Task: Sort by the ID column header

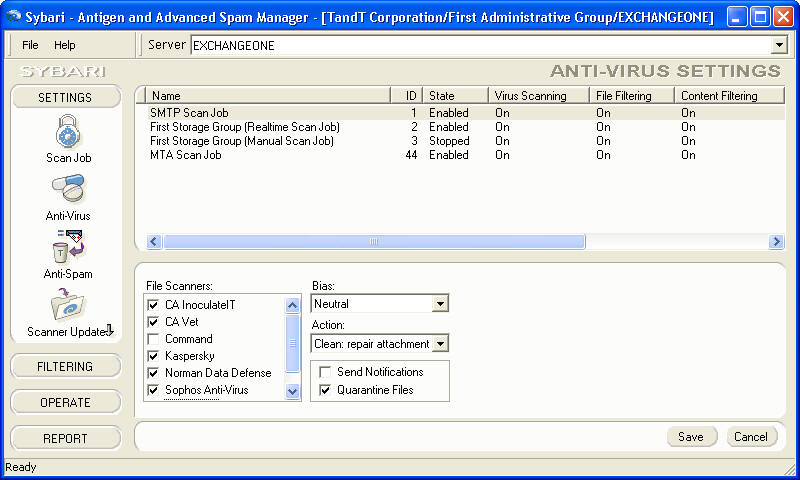Action: pos(407,95)
